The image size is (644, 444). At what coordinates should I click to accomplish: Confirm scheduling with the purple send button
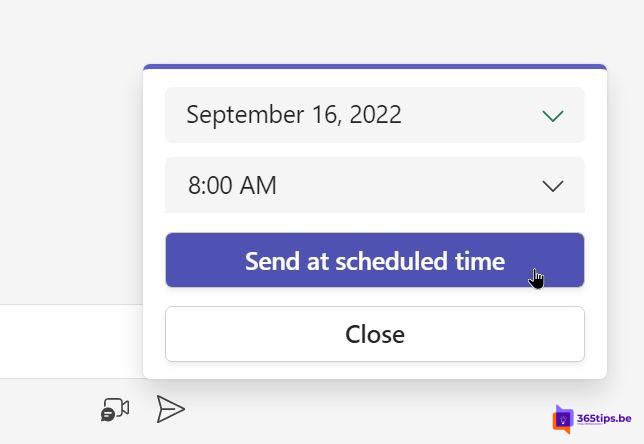(x=375, y=260)
